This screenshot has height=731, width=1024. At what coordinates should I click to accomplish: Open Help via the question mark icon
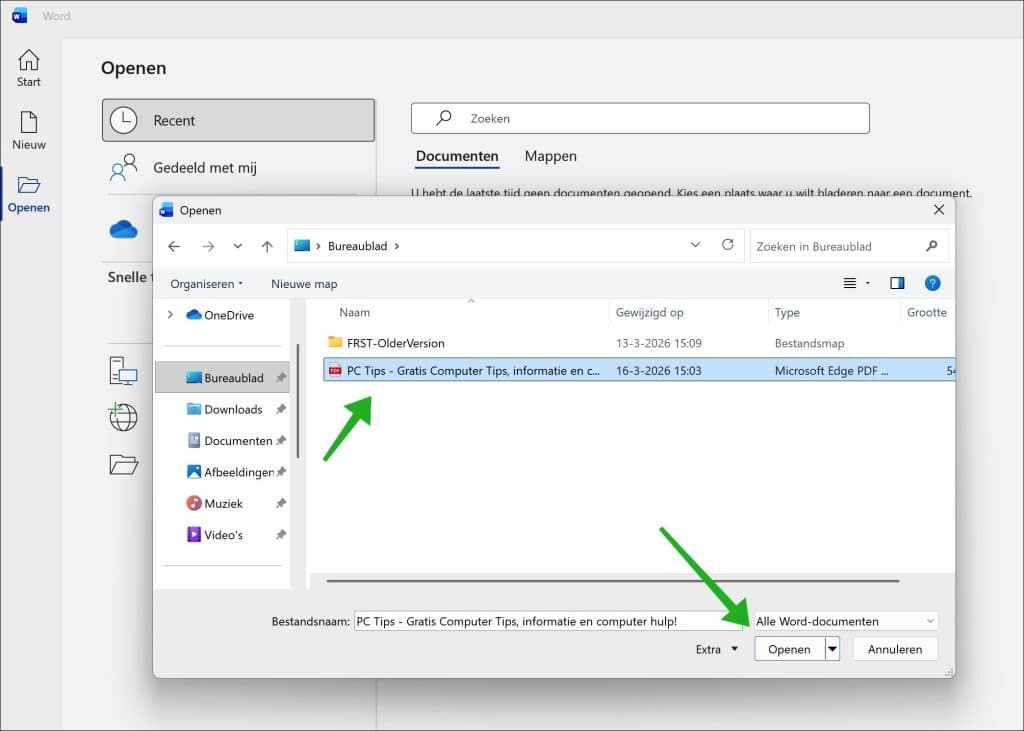click(x=932, y=283)
